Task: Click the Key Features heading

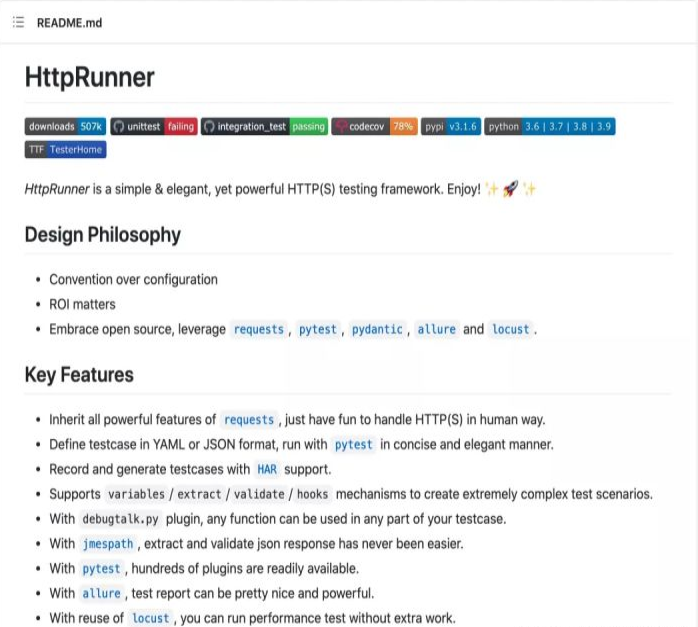Action: point(79,375)
